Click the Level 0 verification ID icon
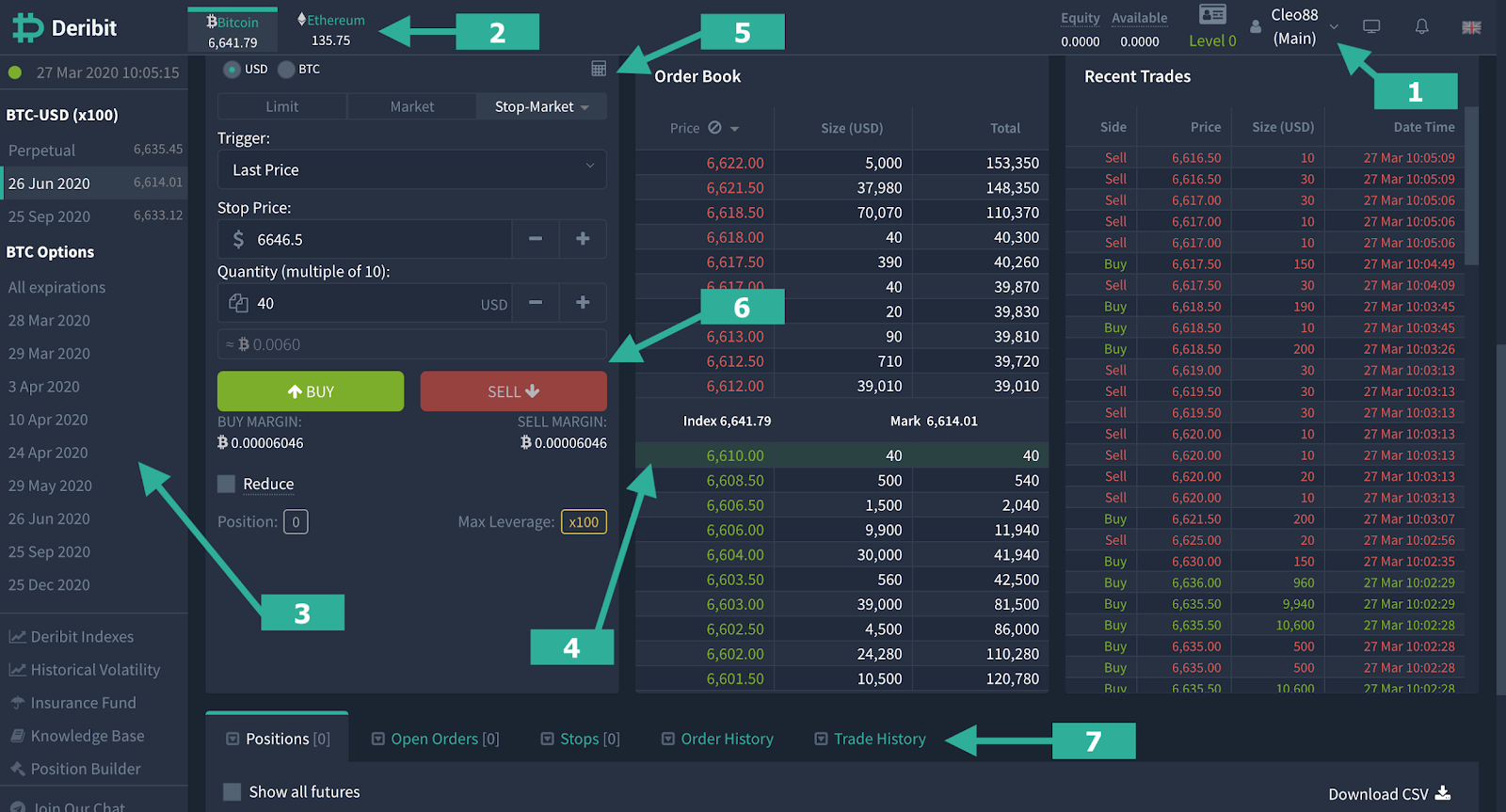This screenshot has width=1506, height=812. [1212, 14]
